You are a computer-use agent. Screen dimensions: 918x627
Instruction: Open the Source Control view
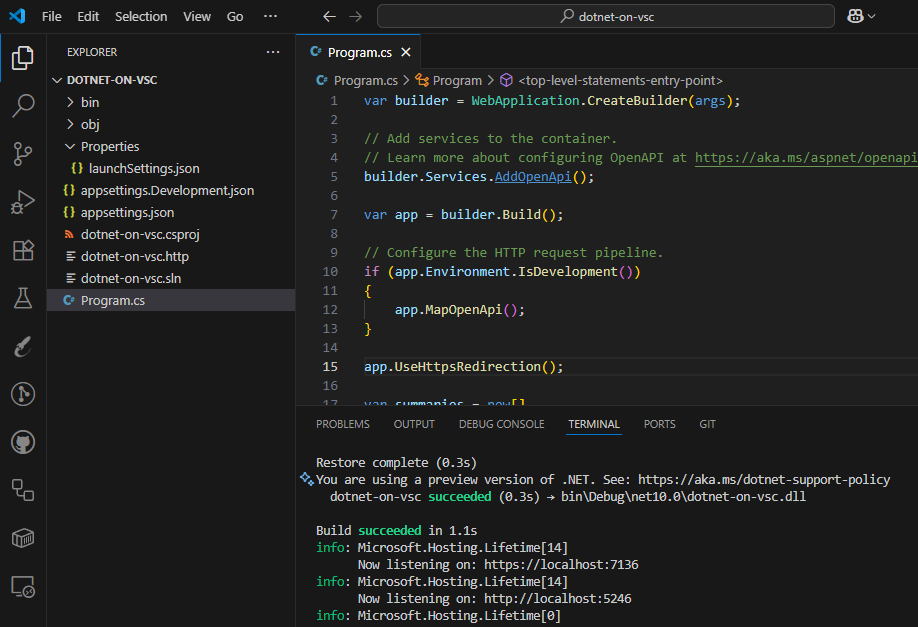click(23, 153)
